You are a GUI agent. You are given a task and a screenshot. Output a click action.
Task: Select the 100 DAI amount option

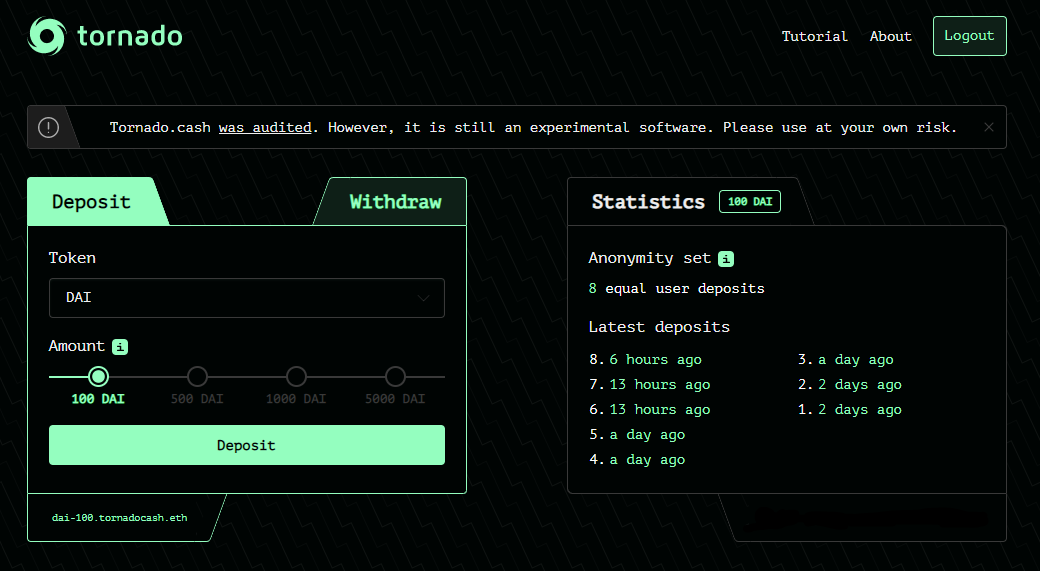tap(98, 377)
